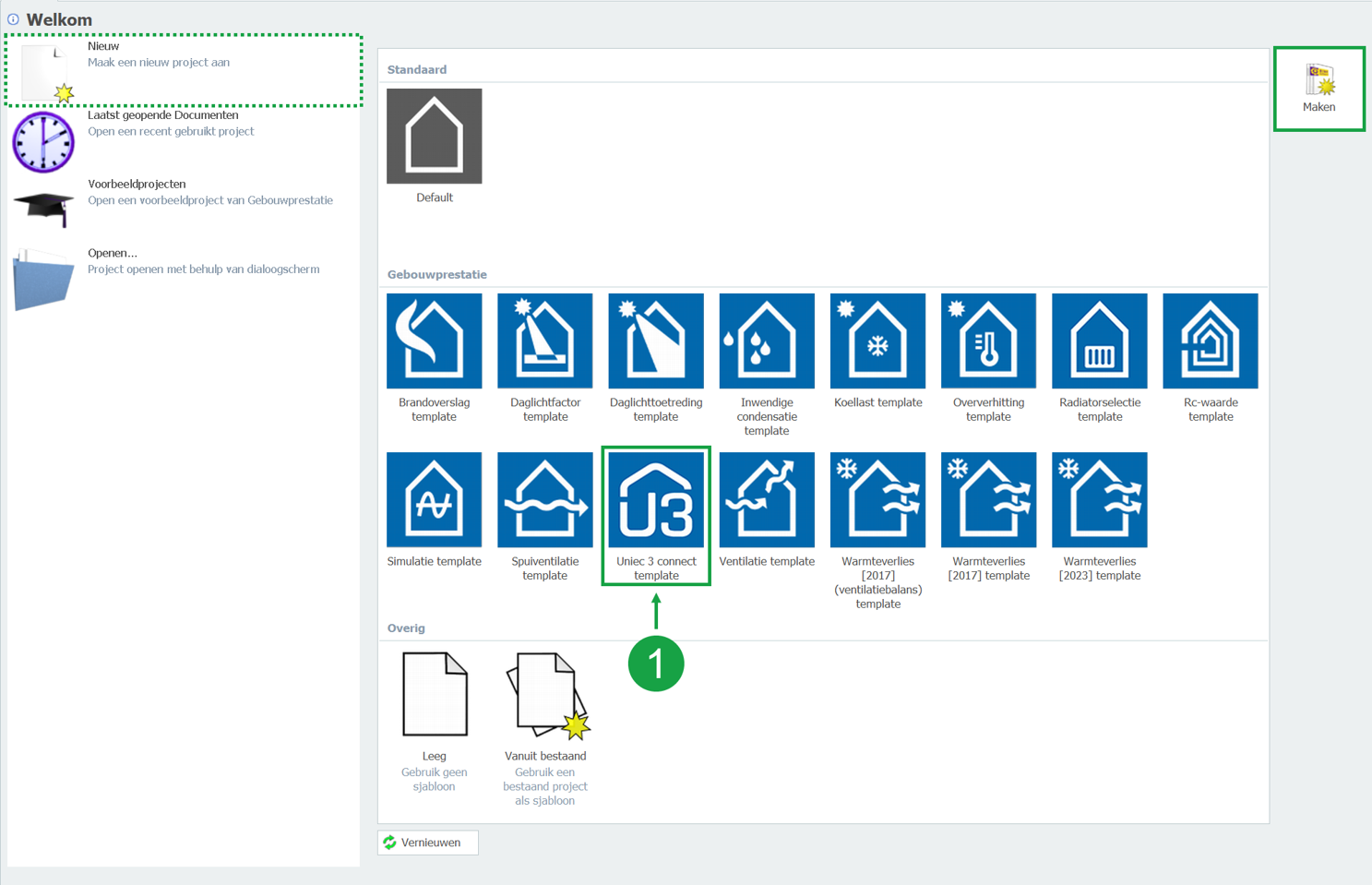Select the Spuiventilatie template
1372x885 pixels.
point(544,500)
